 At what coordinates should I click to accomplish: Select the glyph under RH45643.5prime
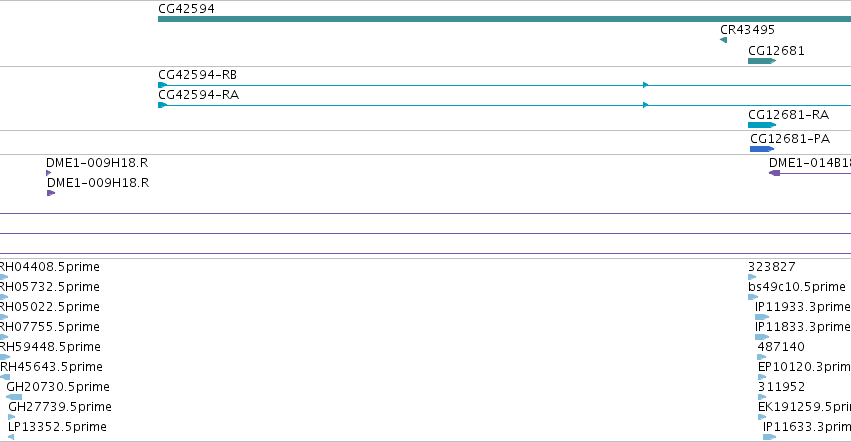[5, 377]
